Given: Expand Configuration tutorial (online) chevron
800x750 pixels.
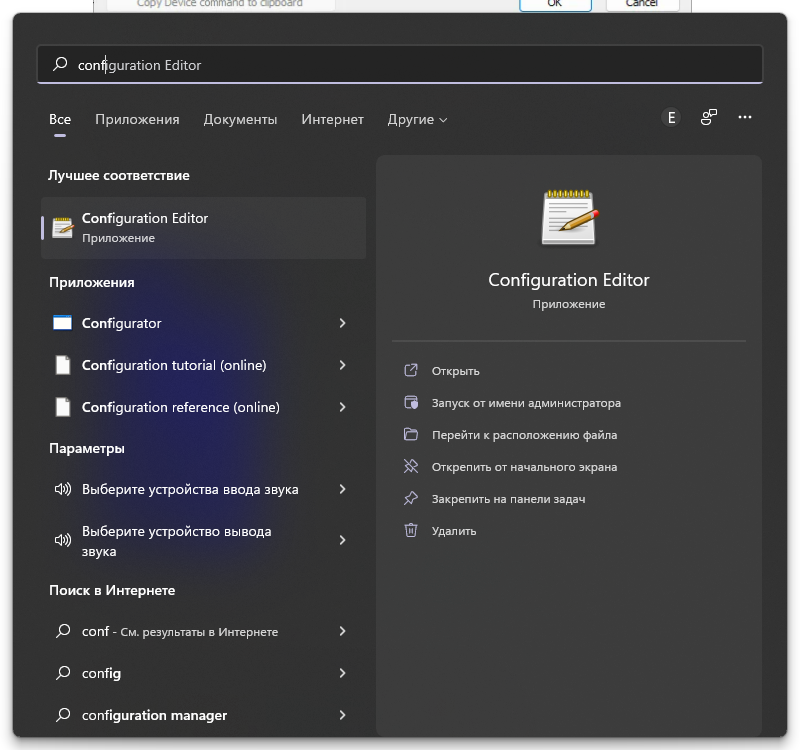Looking at the screenshot, I should tap(342, 365).
